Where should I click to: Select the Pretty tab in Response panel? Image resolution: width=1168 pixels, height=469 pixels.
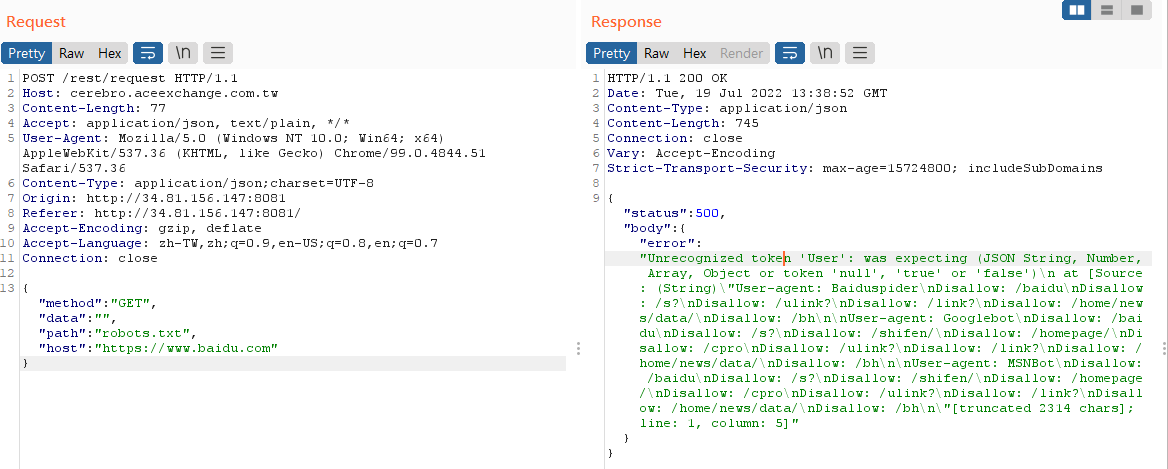click(x=612, y=53)
